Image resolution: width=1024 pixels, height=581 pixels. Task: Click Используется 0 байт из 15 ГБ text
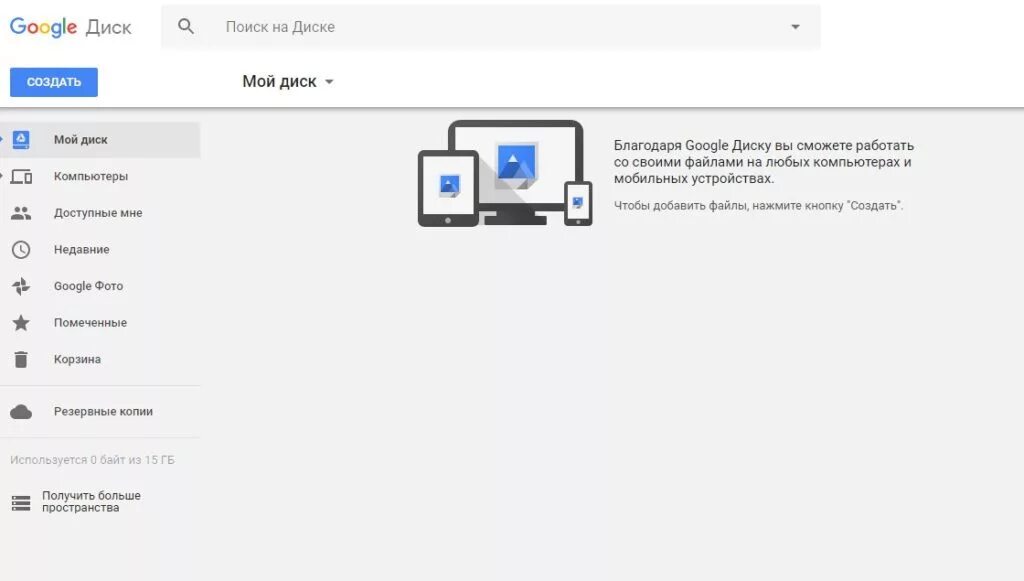[92, 460]
